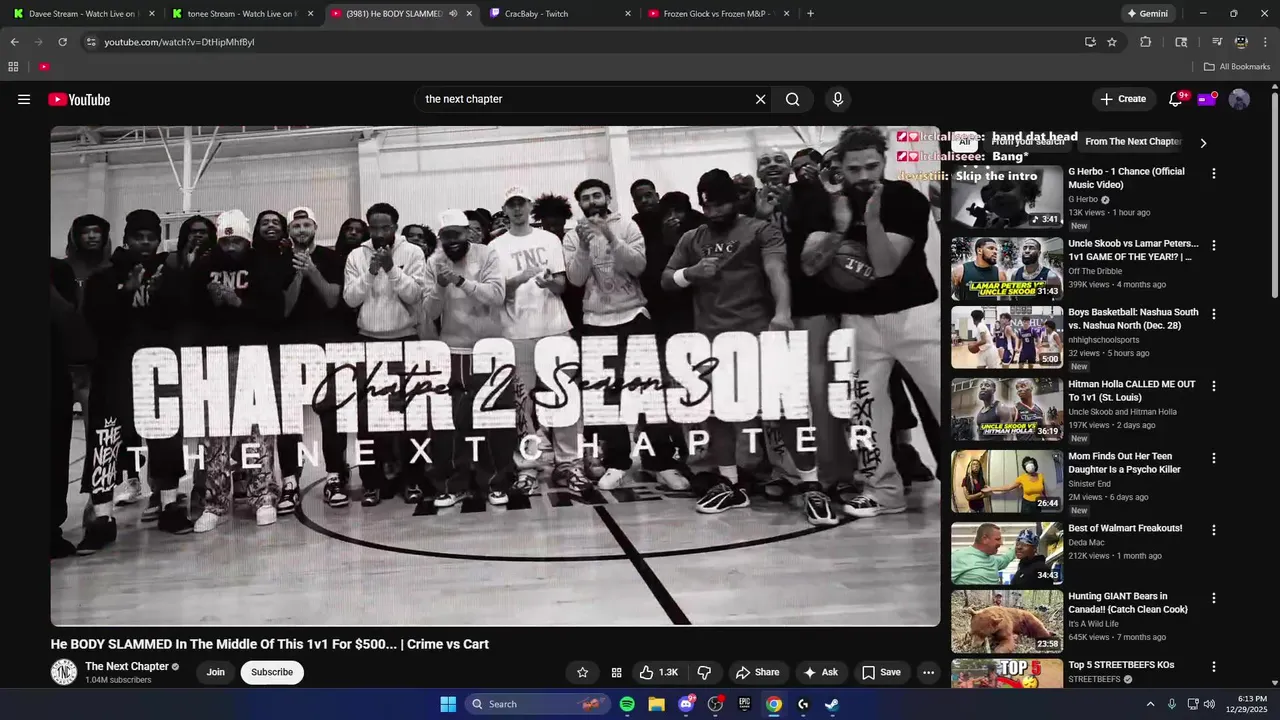Open options for Uncle Skoob vs Lamar Peters
Image resolution: width=1280 pixels, height=720 pixels.
tap(1214, 245)
